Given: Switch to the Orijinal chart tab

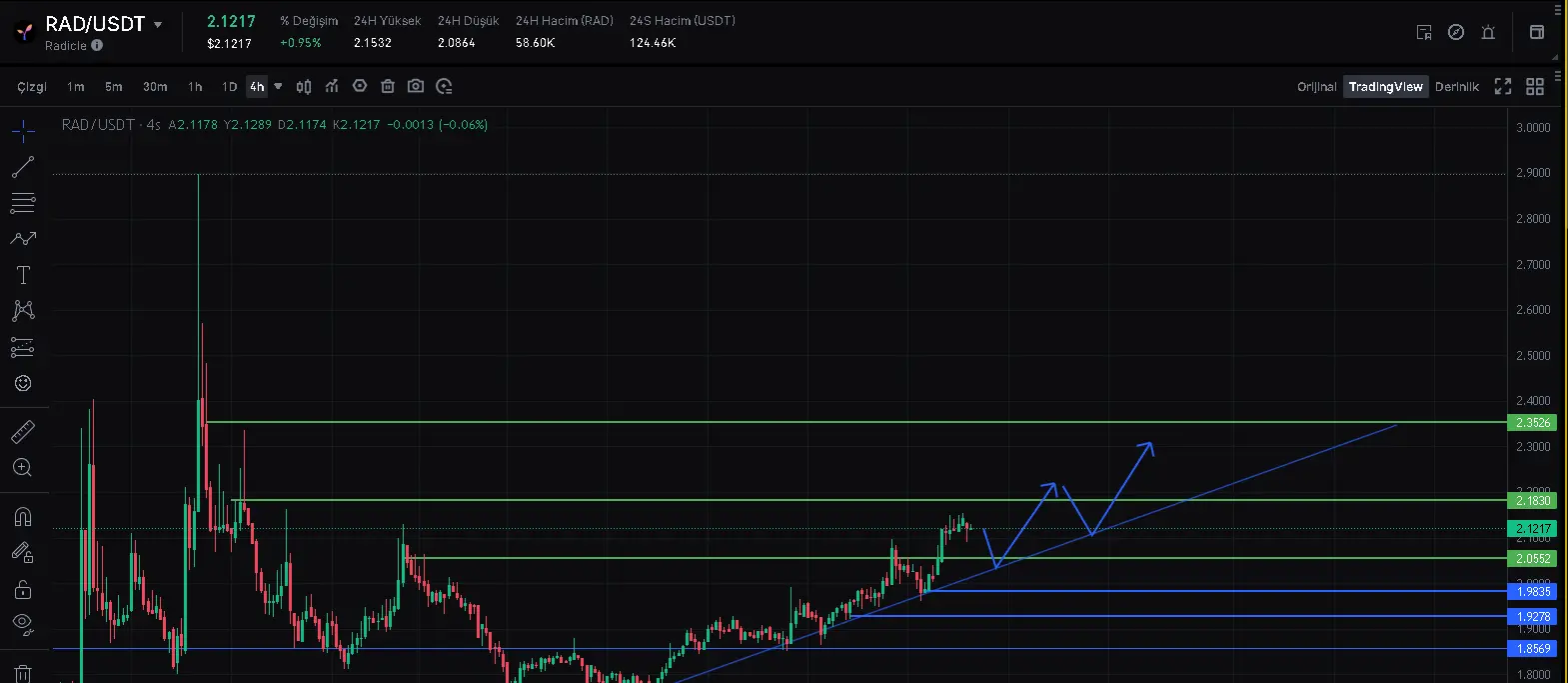Looking at the screenshot, I should (1316, 87).
